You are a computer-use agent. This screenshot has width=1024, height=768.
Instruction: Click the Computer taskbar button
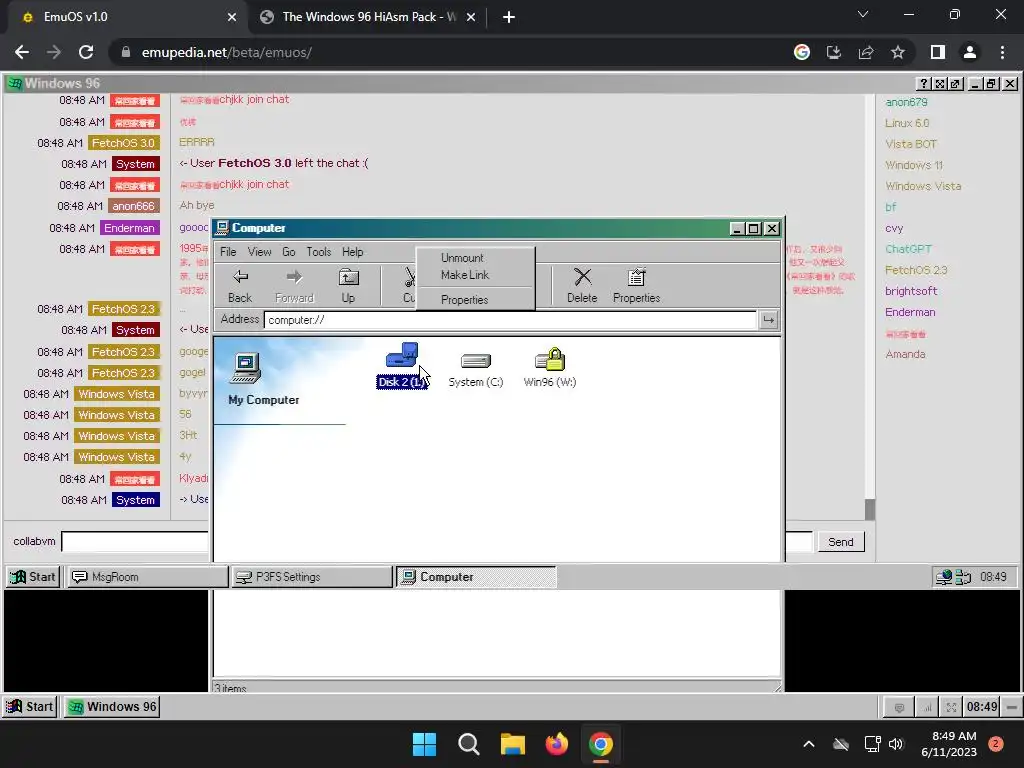pos(476,577)
